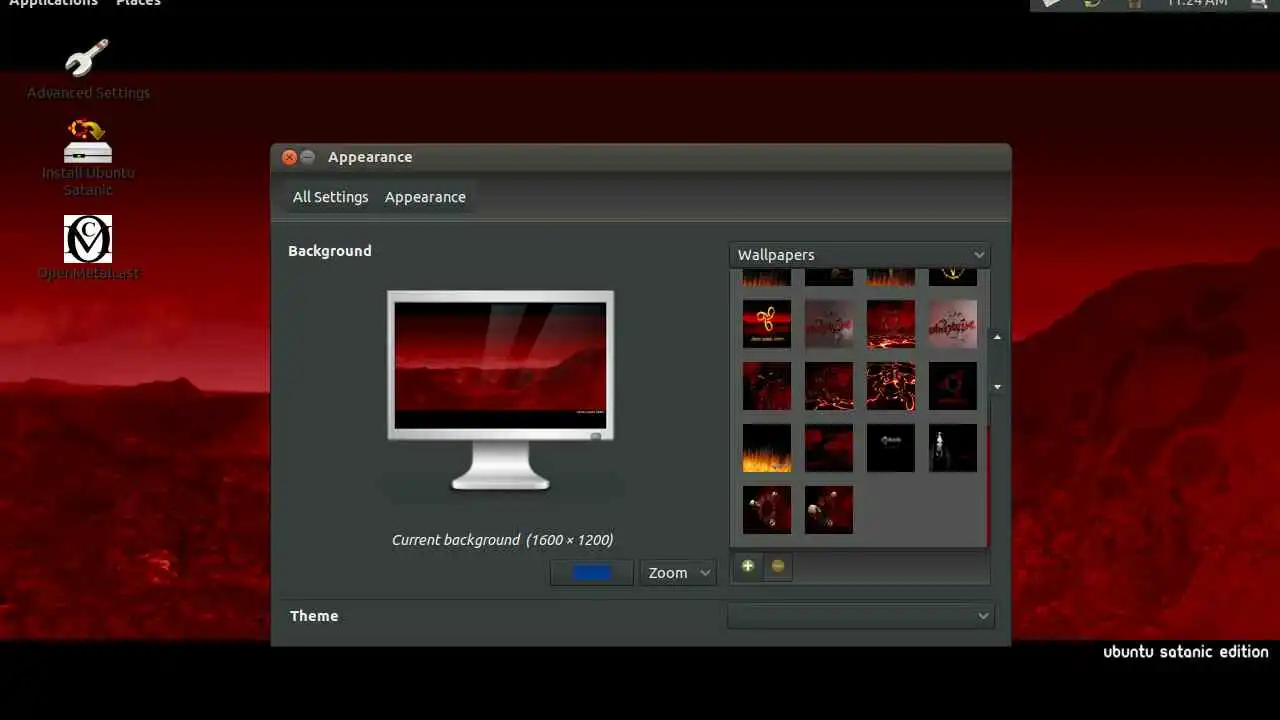Pick the light pink wallpaper with red script
The height and width of the screenshot is (720, 1280).
pos(953,324)
